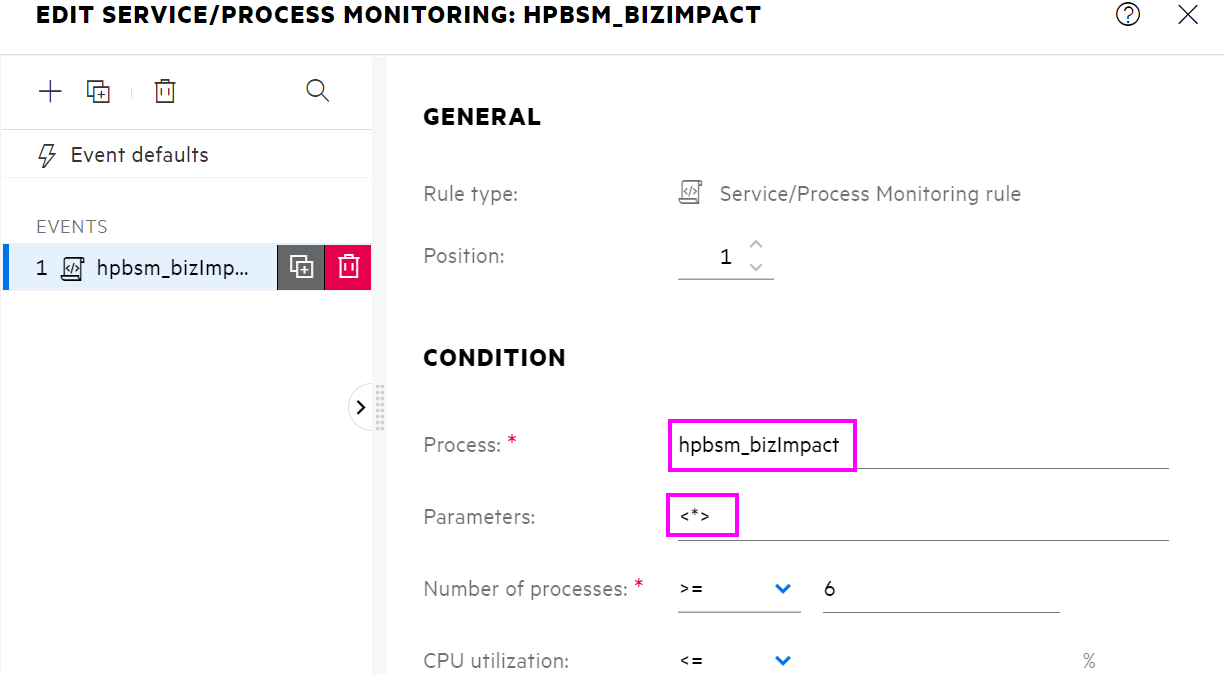Increase Position using the up stepper arrow
The image size is (1224, 674).
756,245
